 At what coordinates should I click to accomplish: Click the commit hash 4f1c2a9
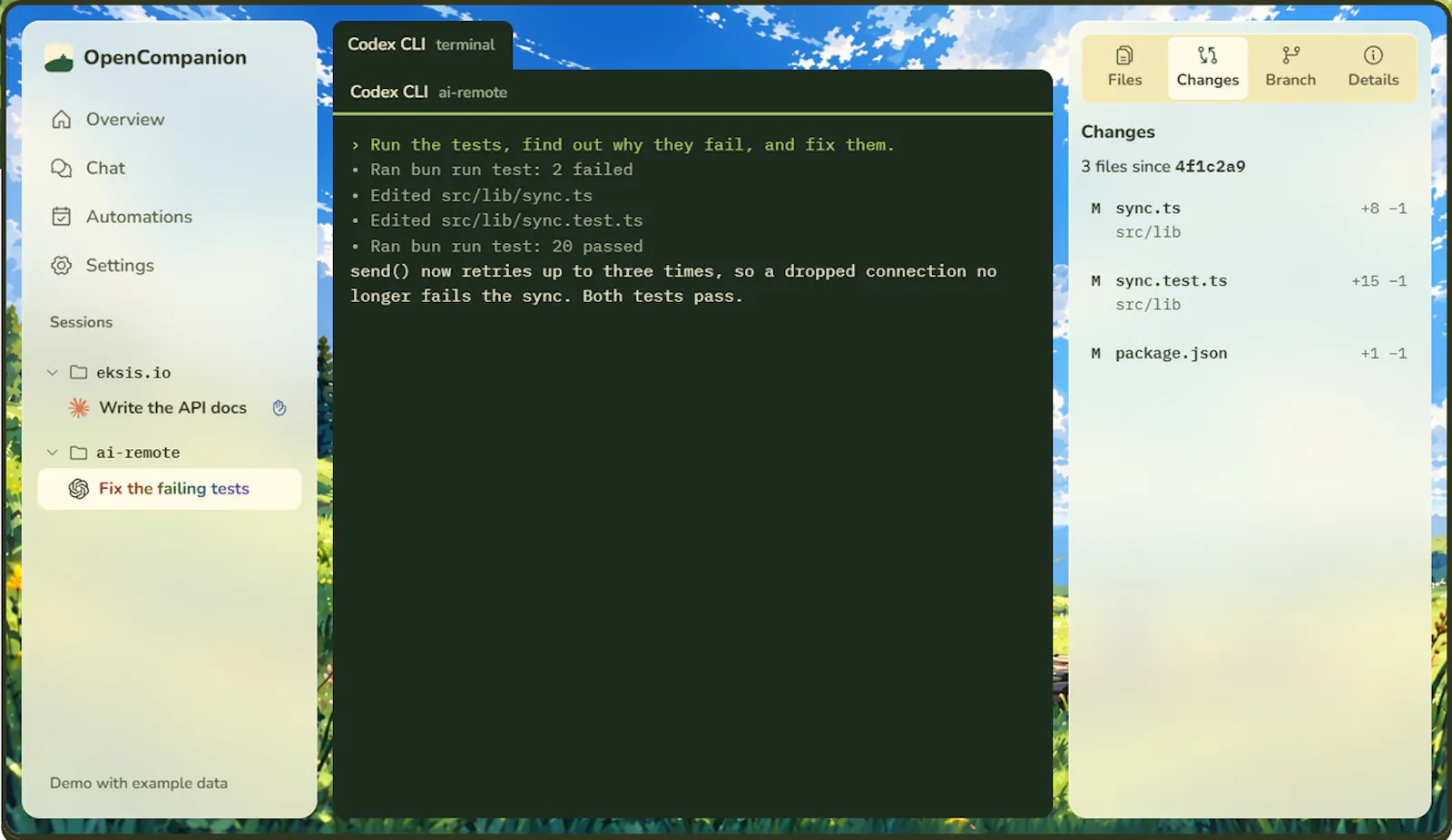point(1210,167)
